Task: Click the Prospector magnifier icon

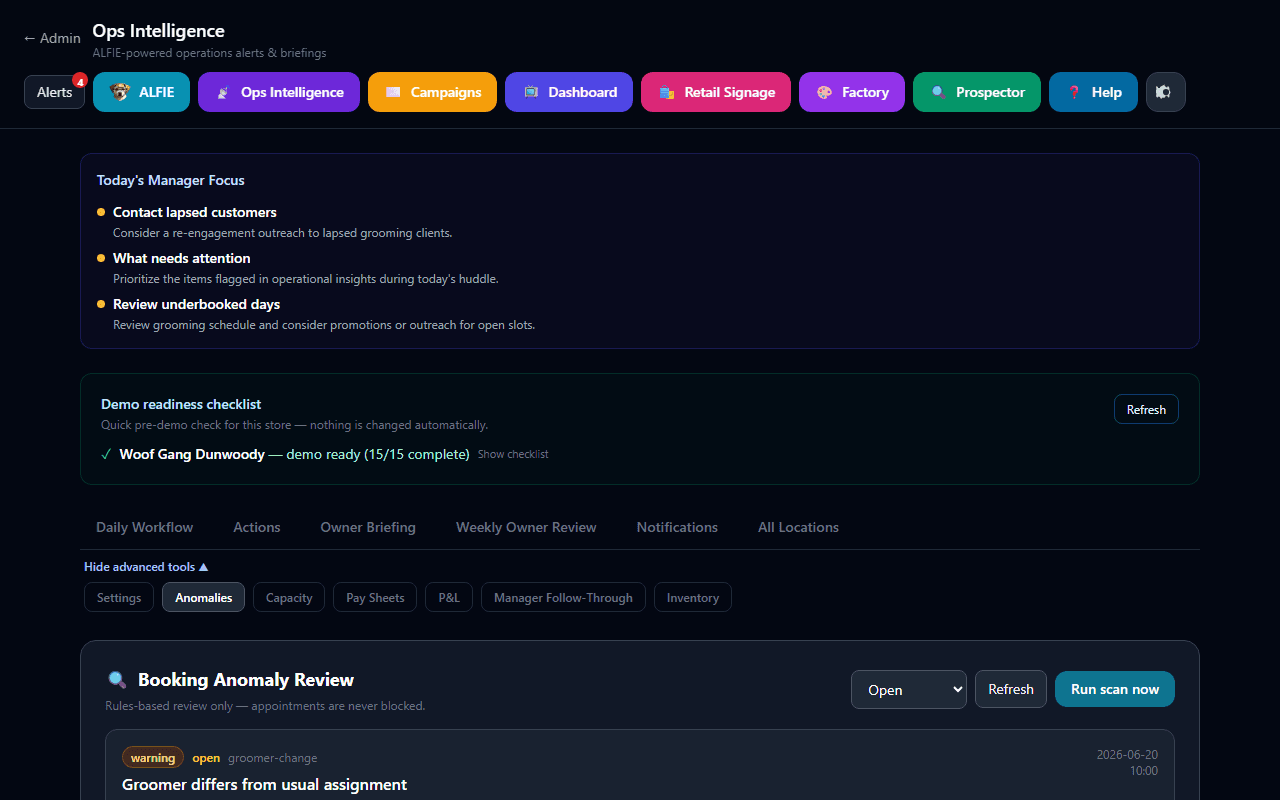Action: point(938,92)
